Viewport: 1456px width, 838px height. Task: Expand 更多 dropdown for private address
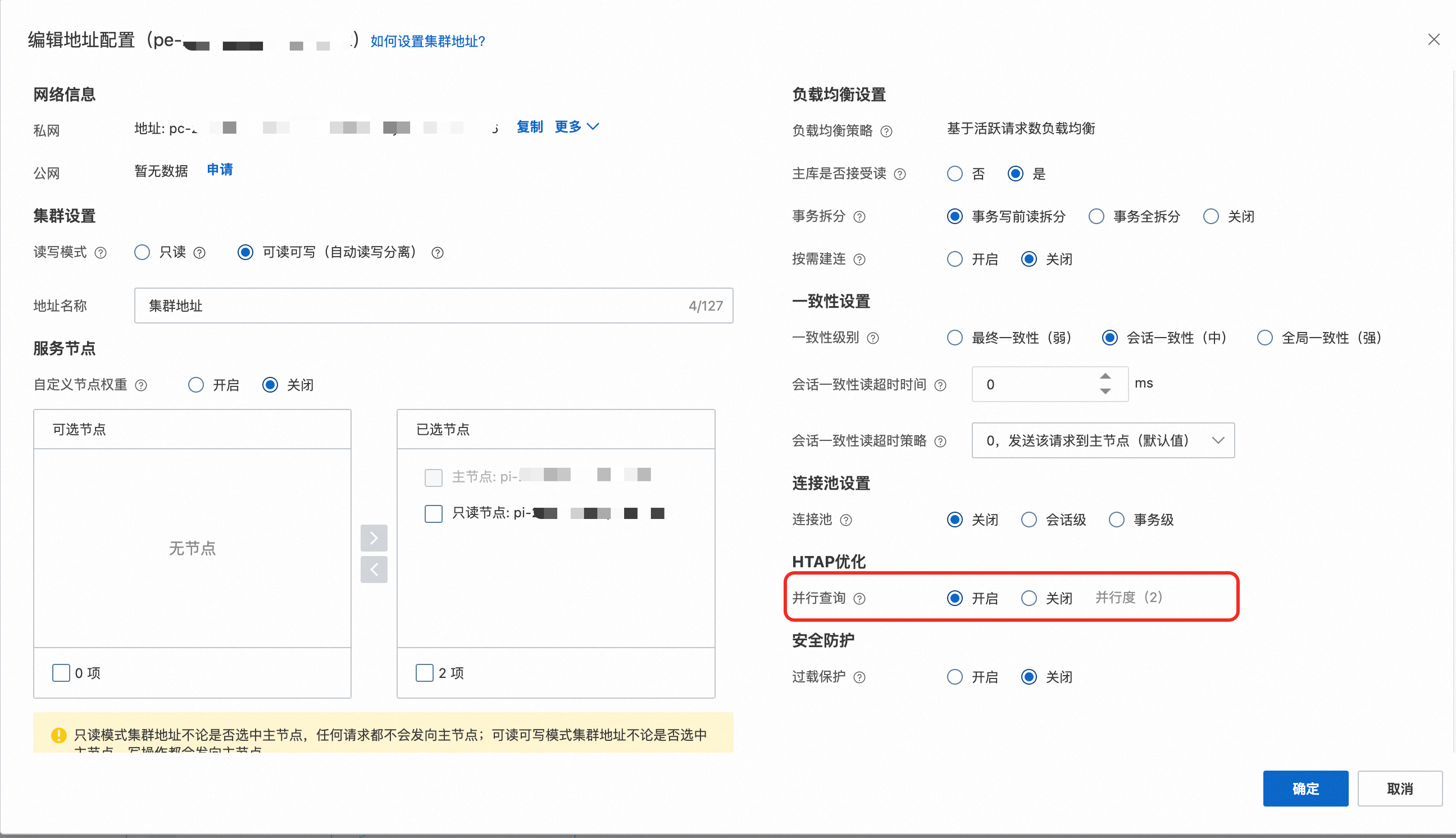(577, 126)
